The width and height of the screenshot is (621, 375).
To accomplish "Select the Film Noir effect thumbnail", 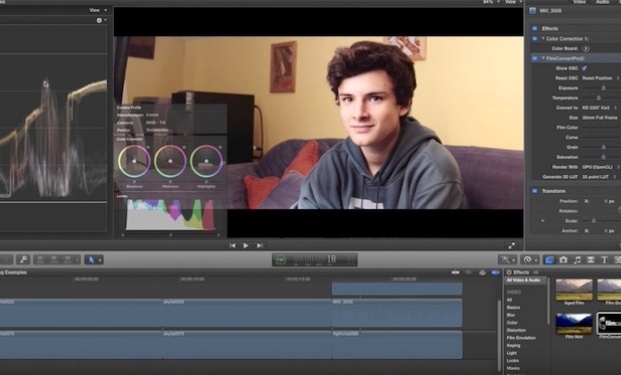I will point(574,324).
